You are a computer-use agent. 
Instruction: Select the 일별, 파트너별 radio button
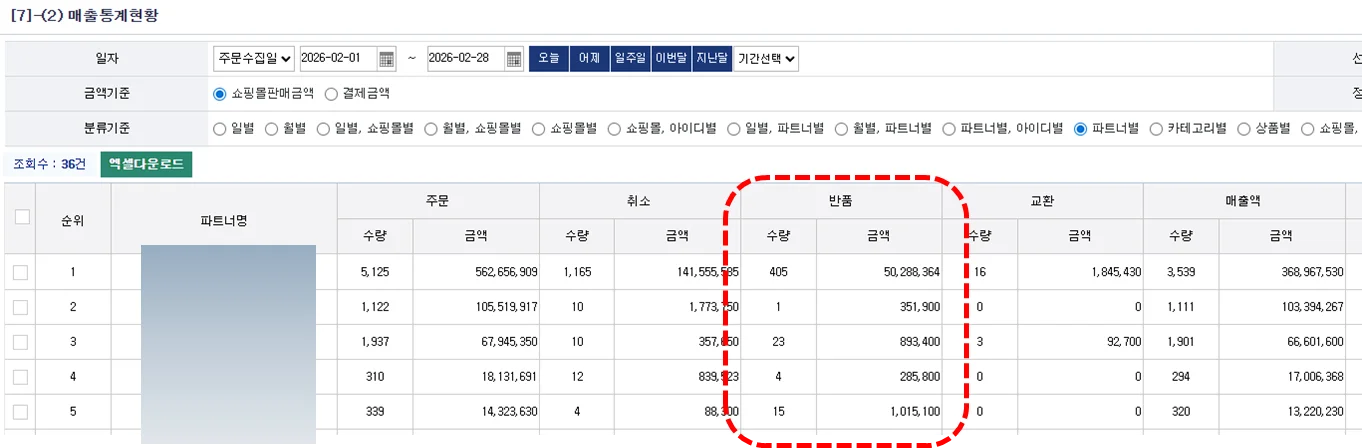[x=734, y=128]
